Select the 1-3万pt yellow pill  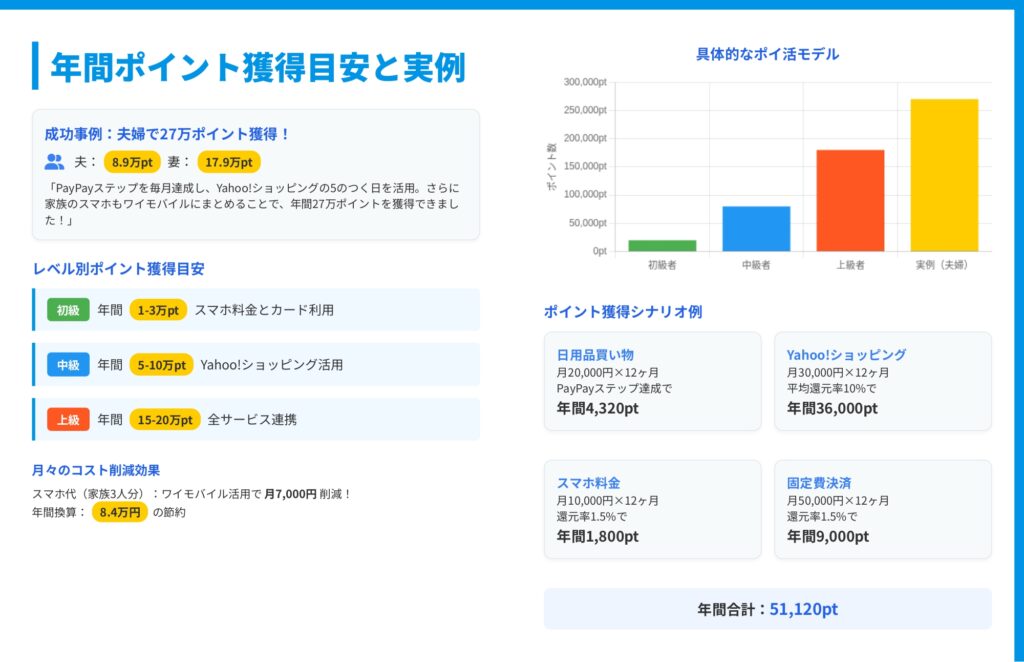(158, 310)
